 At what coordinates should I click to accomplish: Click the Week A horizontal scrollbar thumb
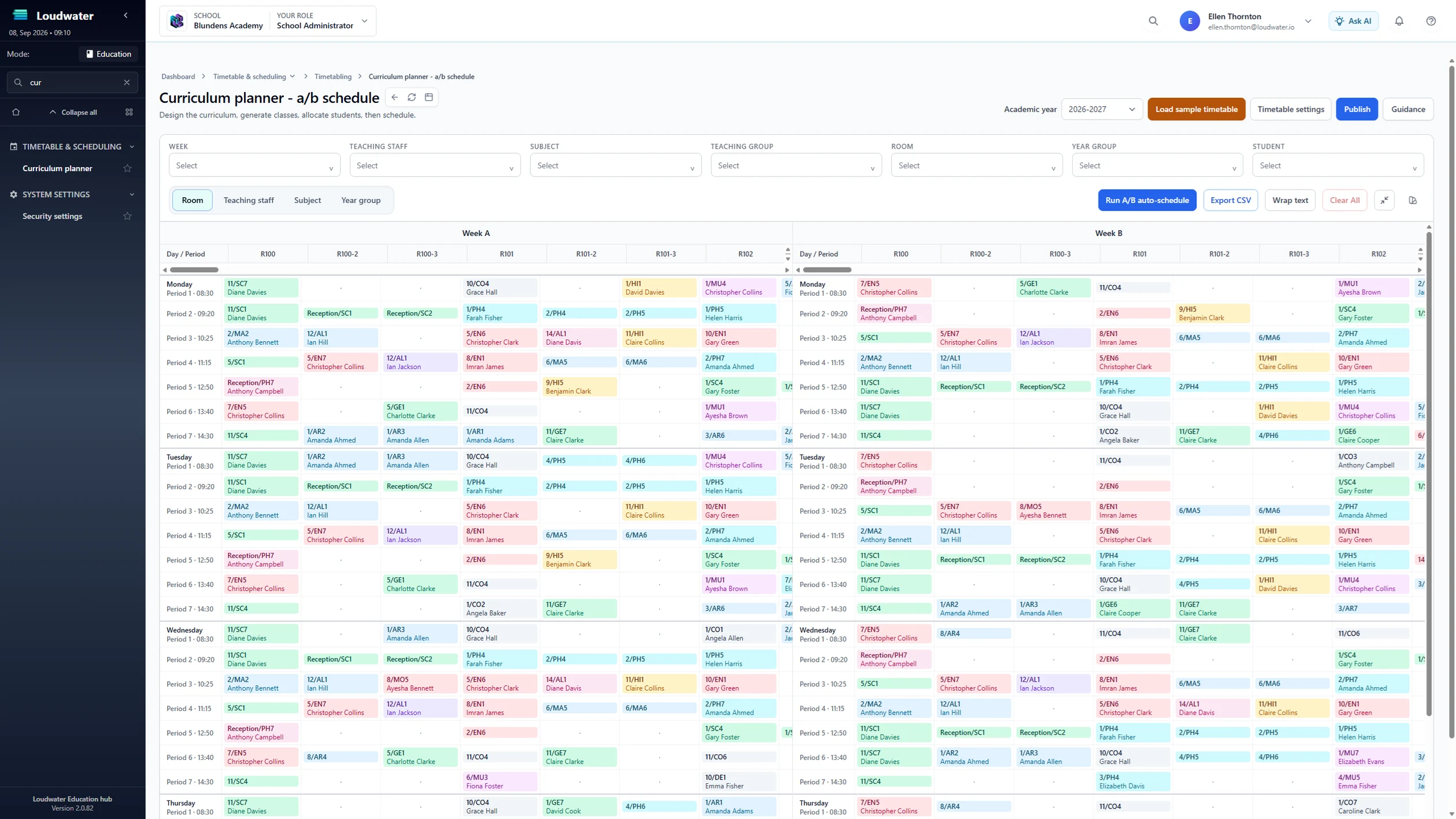[194, 270]
